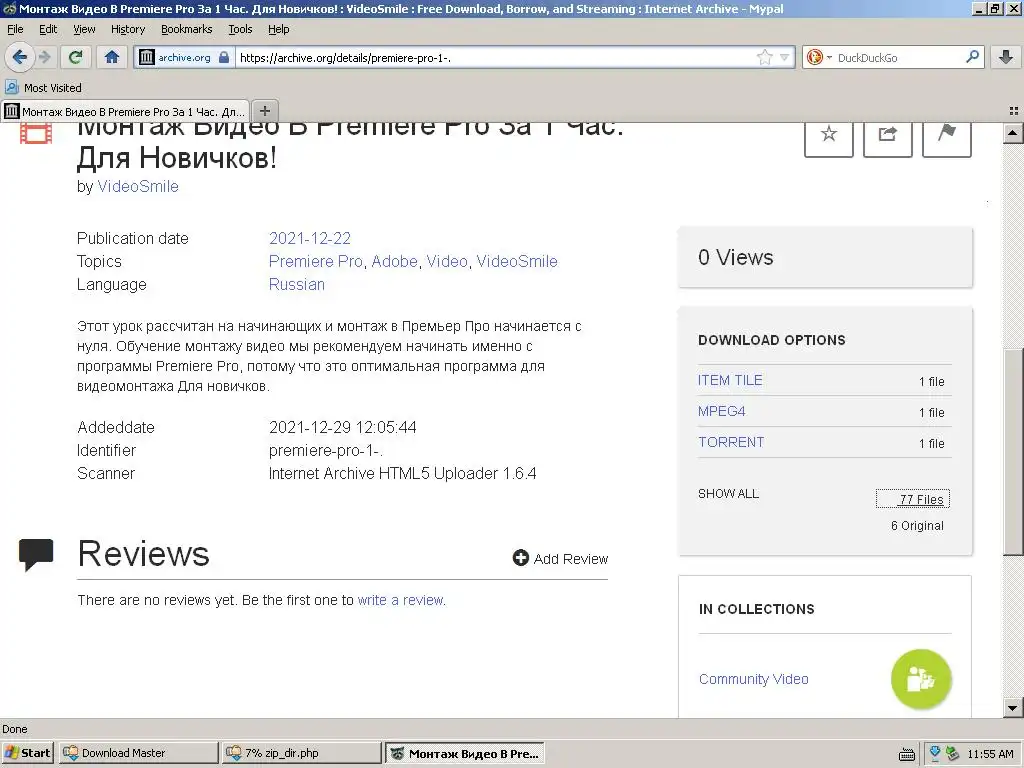Select the Premiere Pro page tab

125,112
